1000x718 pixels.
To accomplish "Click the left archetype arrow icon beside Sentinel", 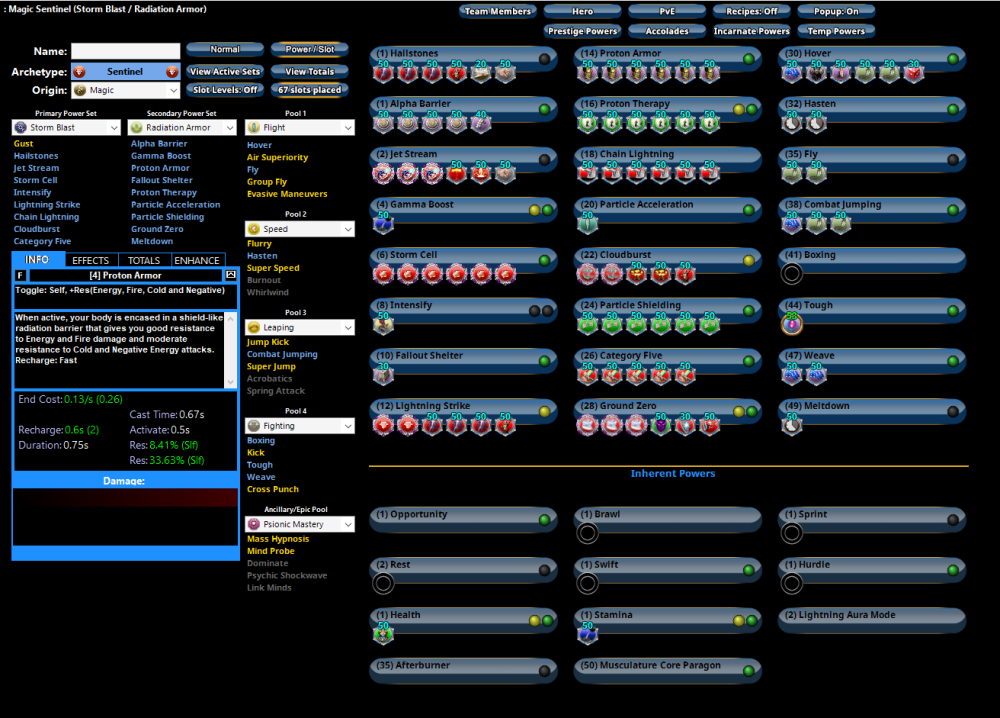I will [x=79, y=72].
